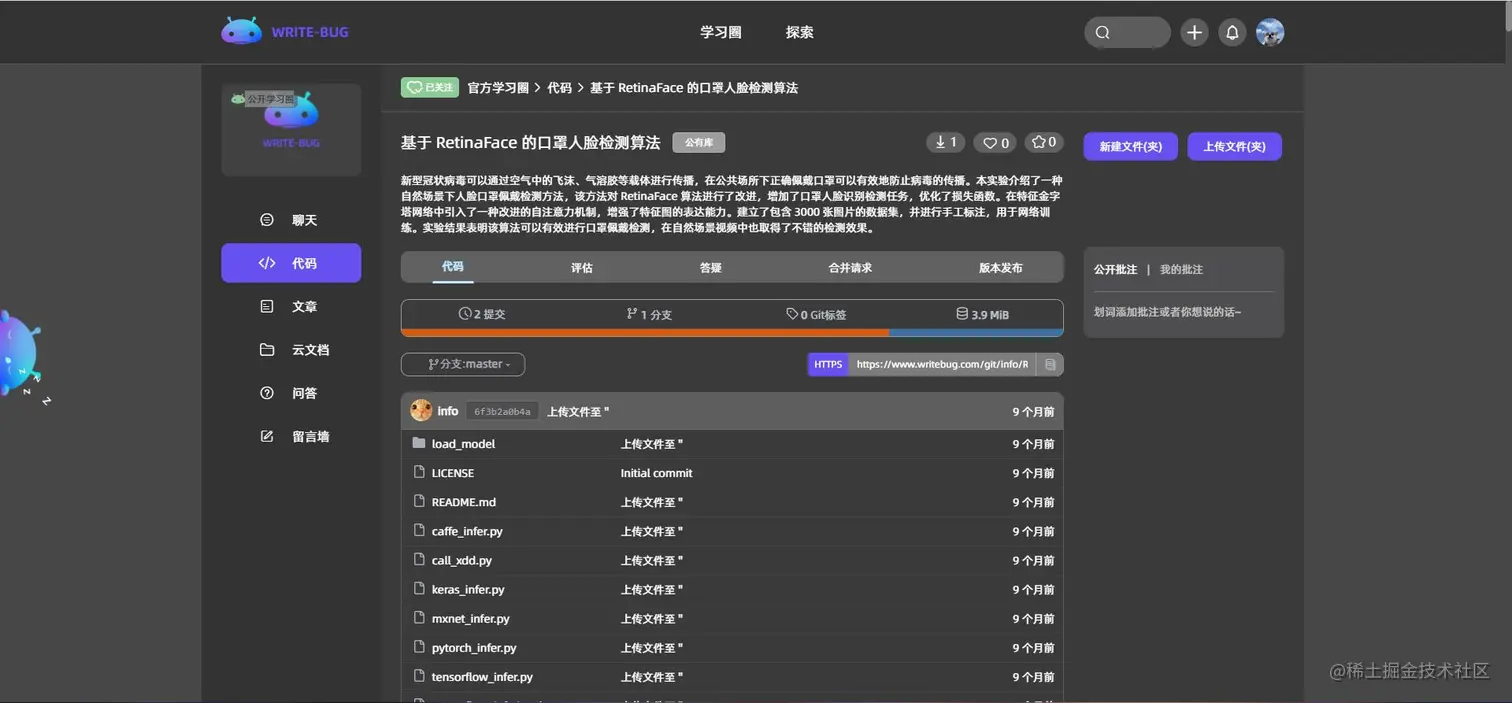Select 代码 in sidebar
This screenshot has height=703, width=1512.
[291, 263]
